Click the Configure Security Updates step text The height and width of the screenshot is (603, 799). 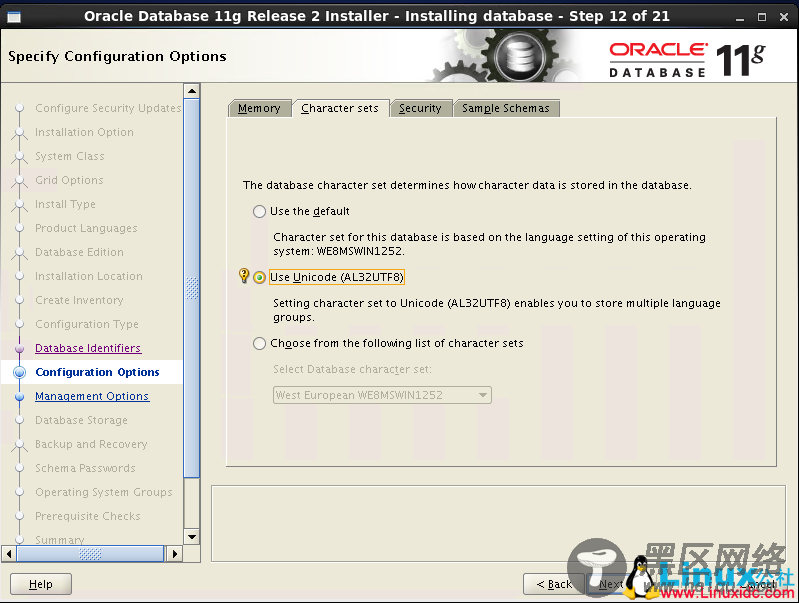(x=108, y=108)
